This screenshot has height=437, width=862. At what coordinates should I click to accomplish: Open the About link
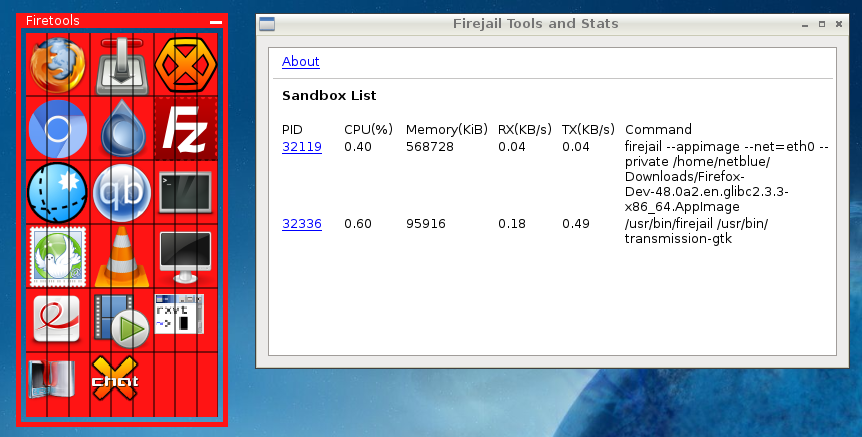click(x=301, y=62)
